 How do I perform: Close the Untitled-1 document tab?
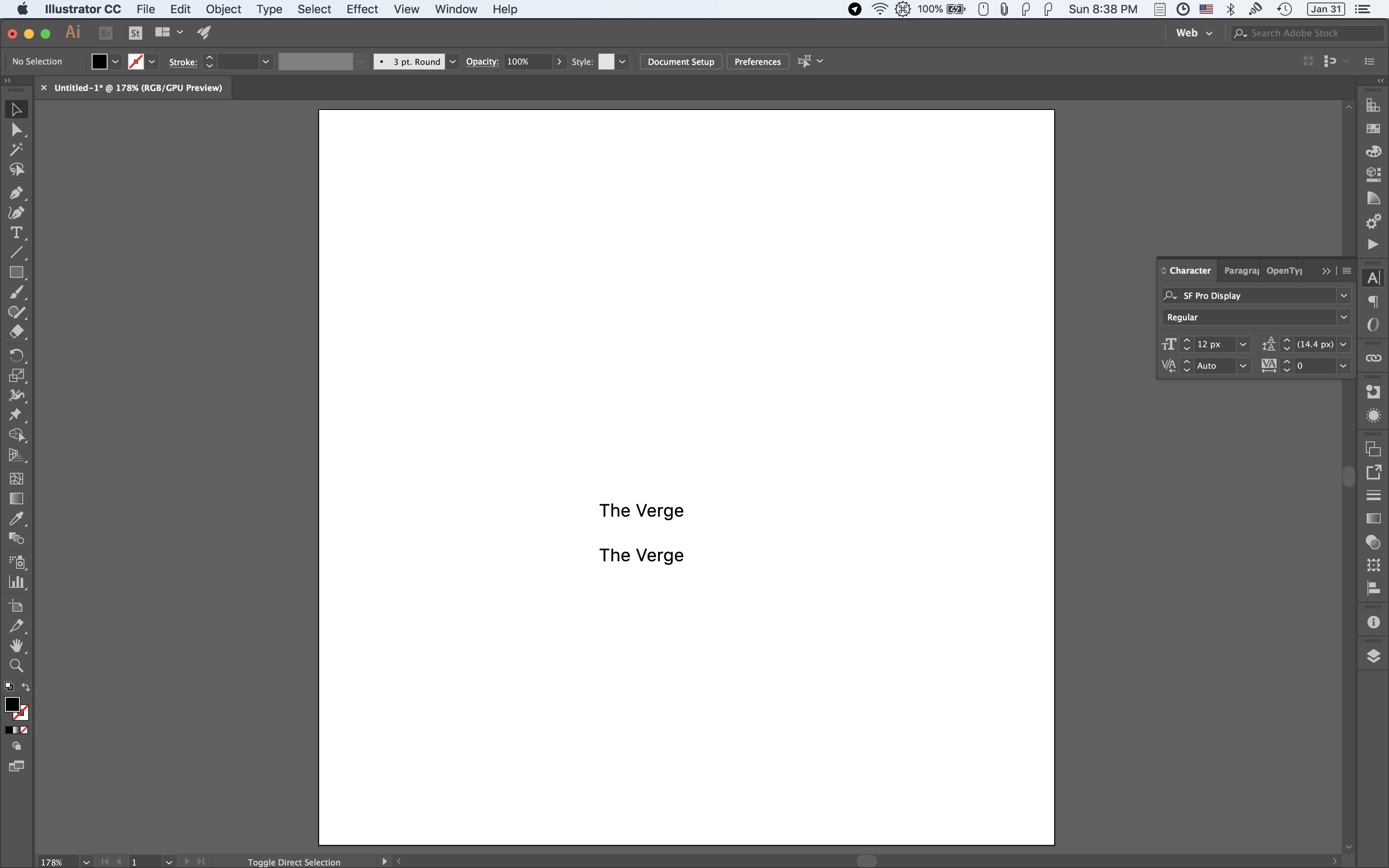click(44, 88)
